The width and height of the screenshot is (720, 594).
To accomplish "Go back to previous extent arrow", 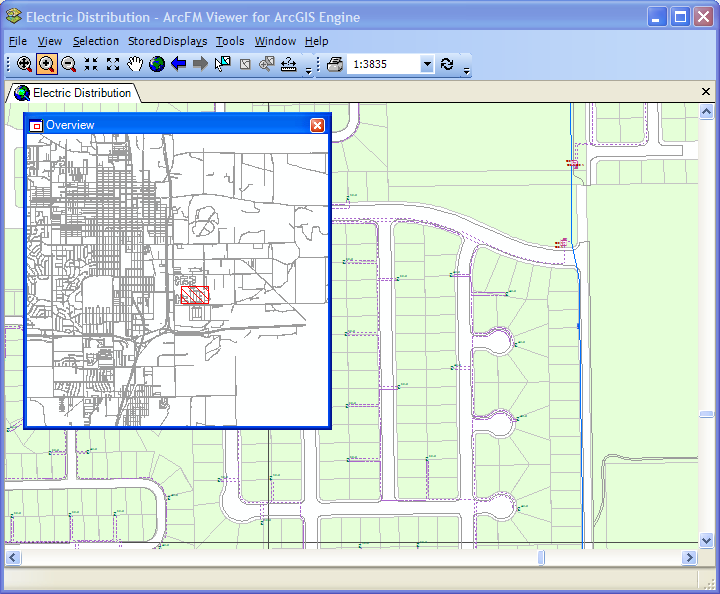I will coord(179,64).
